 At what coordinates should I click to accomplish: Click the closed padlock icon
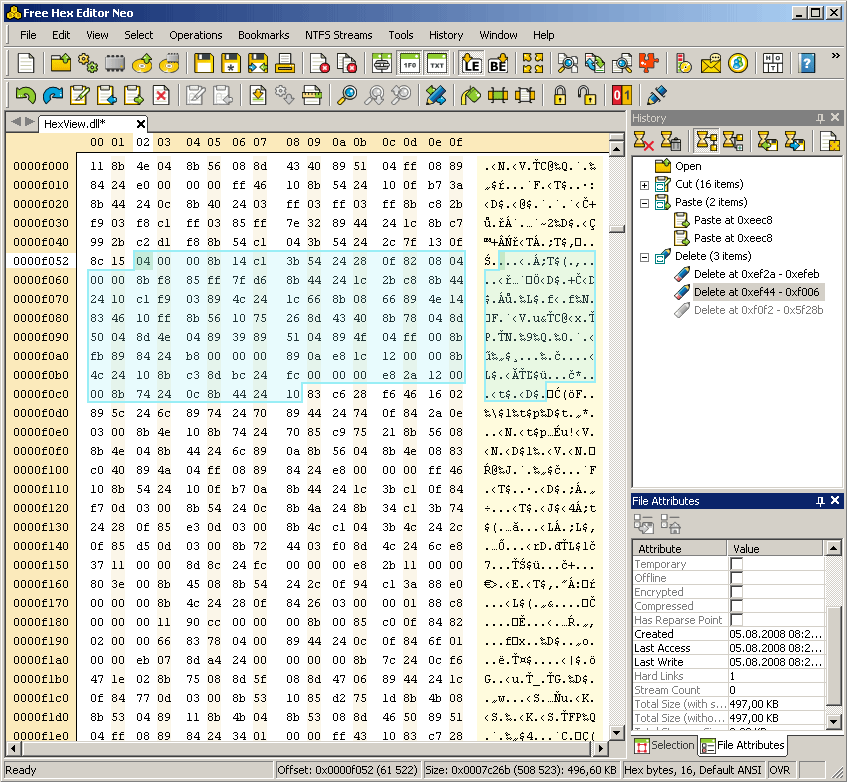tap(560, 96)
